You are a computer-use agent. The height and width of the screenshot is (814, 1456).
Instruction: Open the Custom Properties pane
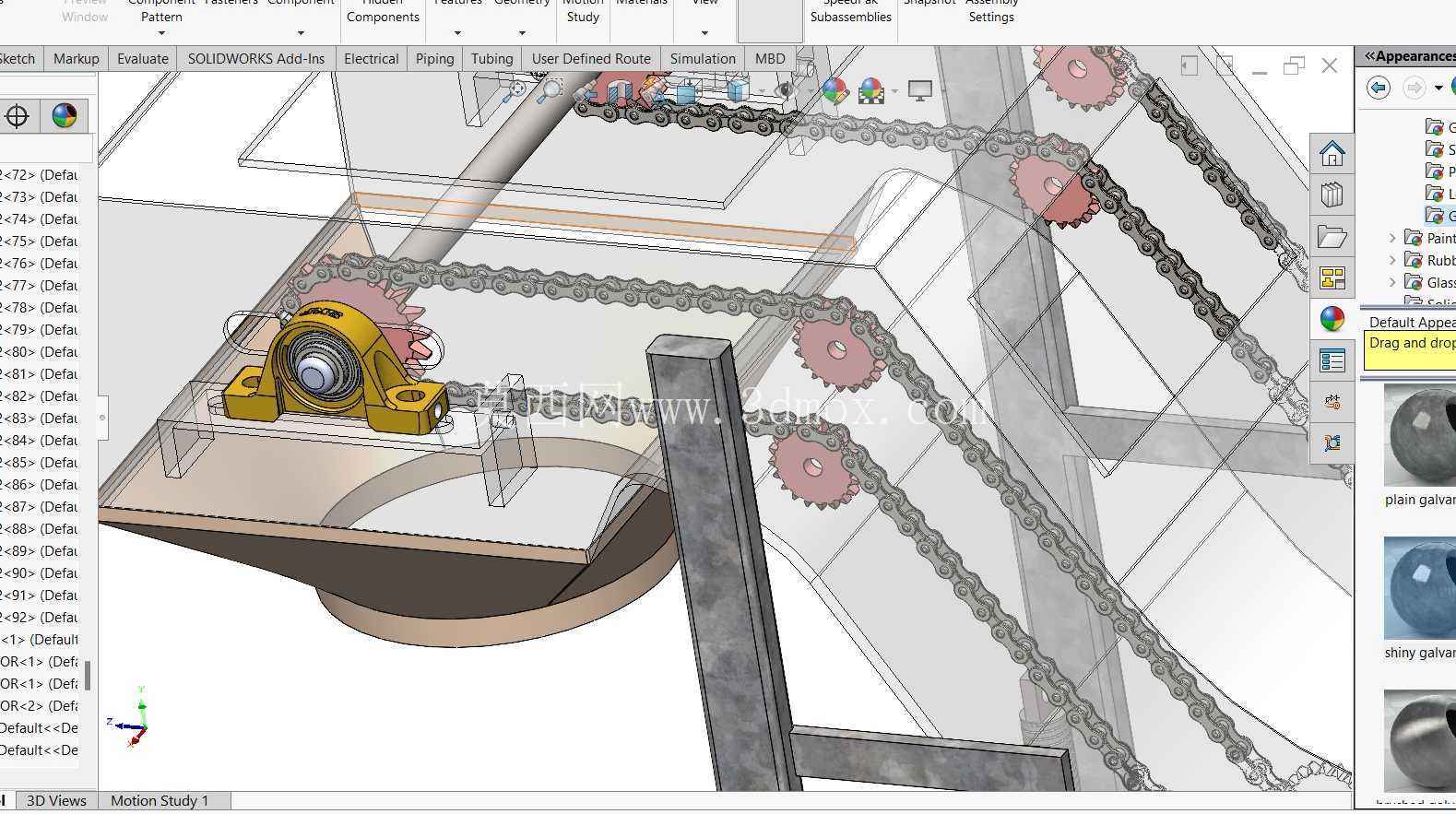point(1332,360)
